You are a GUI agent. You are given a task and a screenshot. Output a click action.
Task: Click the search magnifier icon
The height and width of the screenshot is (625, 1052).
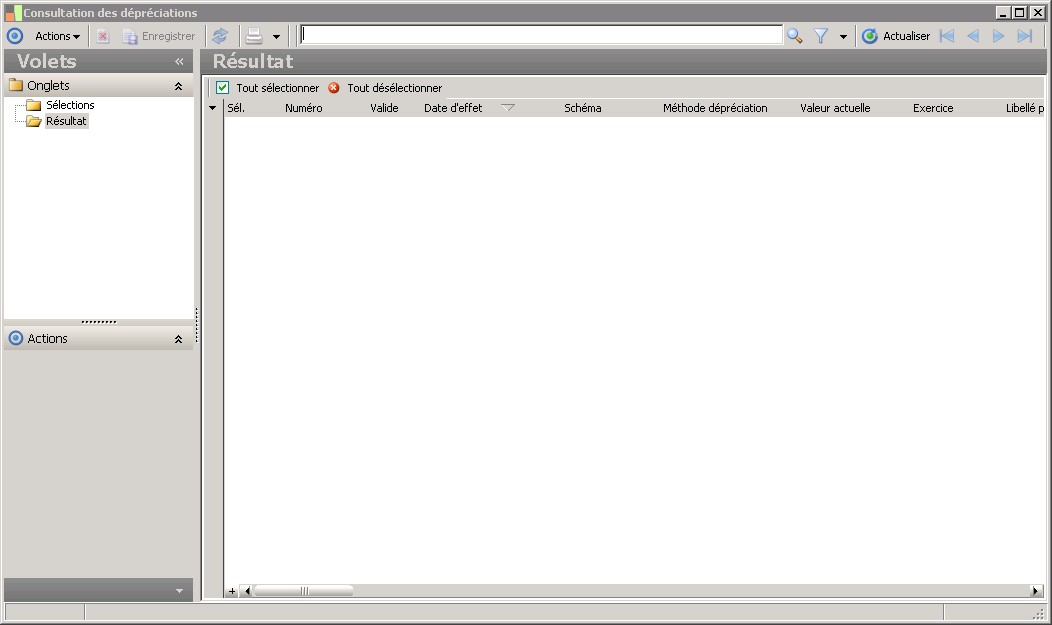click(x=794, y=36)
